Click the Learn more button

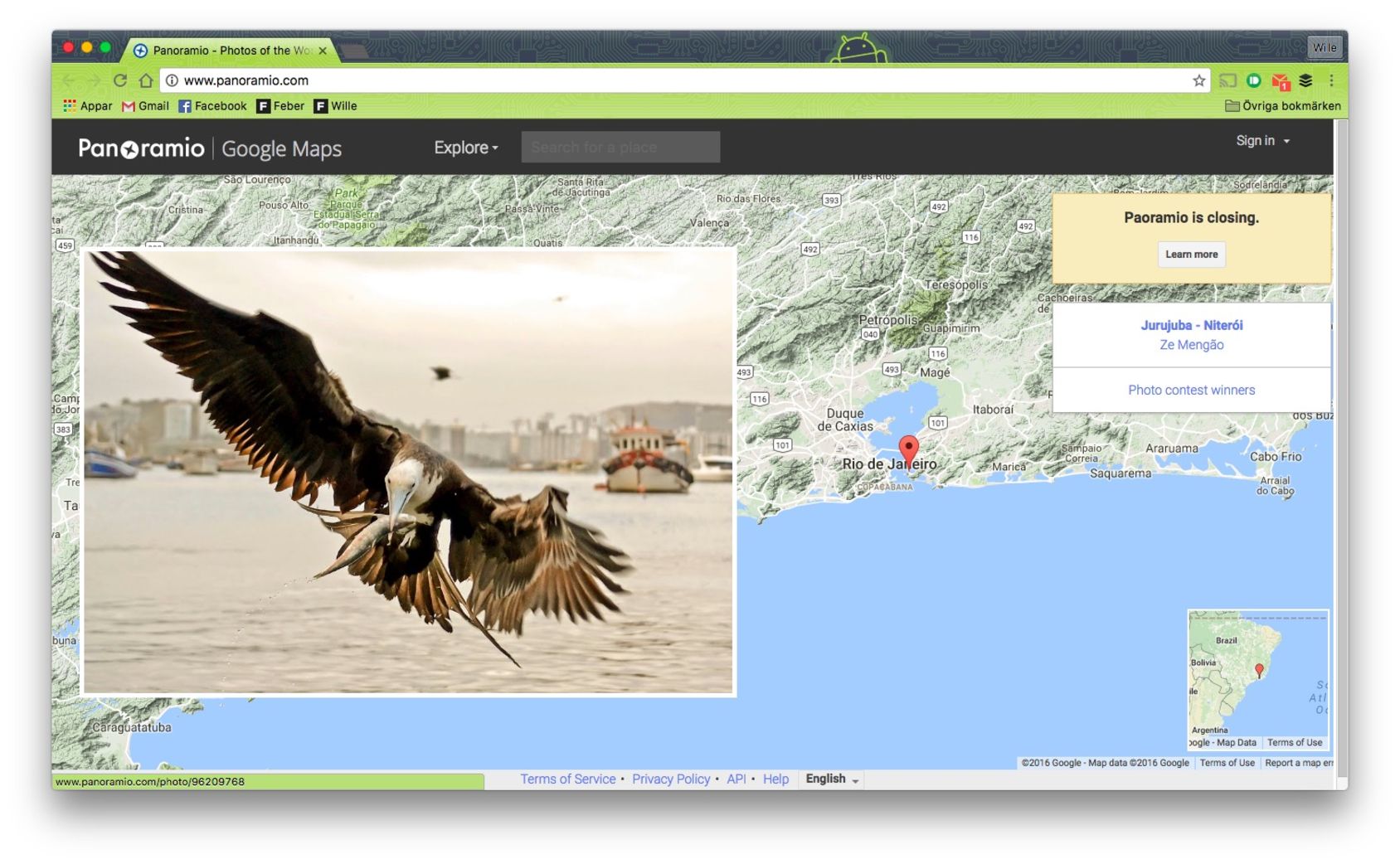tap(1191, 255)
